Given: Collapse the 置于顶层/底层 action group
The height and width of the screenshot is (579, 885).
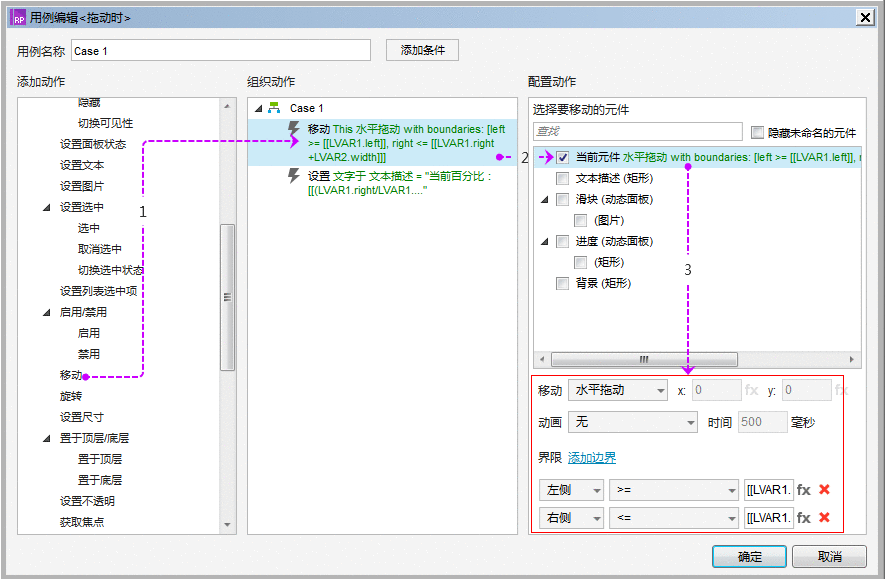Looking at the screenshot, I should 47,438.
